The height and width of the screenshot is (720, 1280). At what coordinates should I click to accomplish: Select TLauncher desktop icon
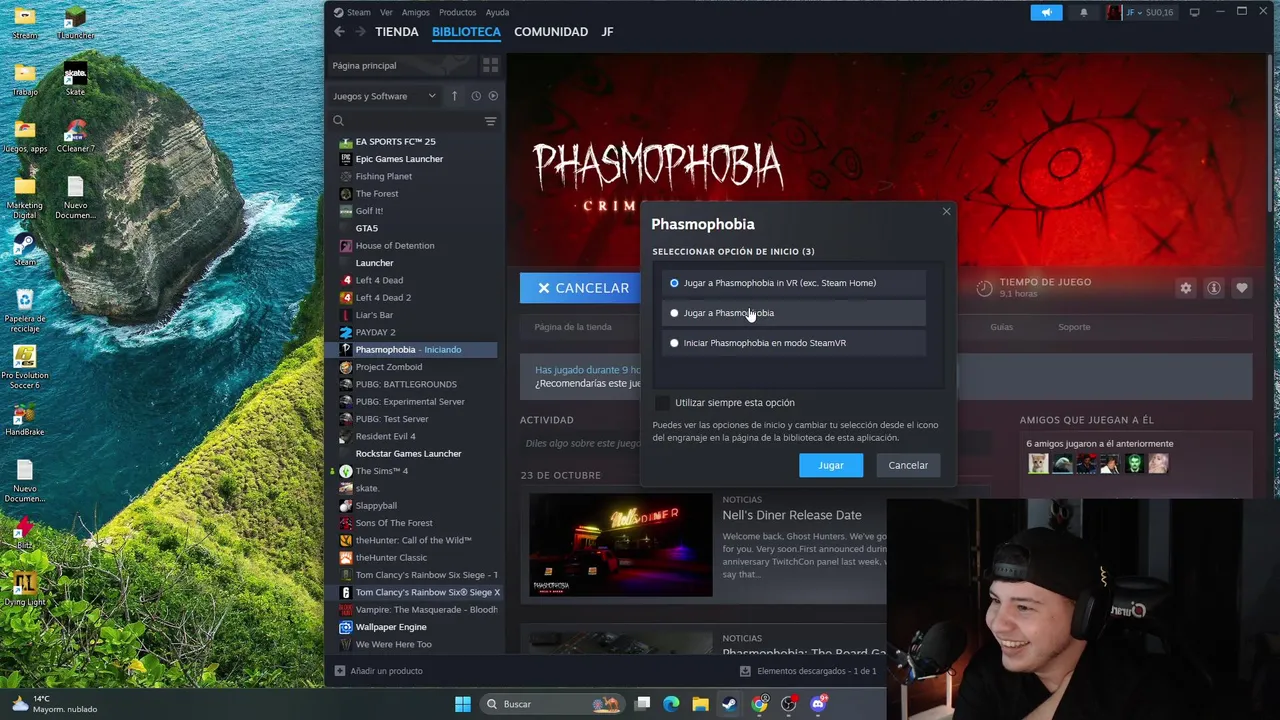(x=75, y=24)
